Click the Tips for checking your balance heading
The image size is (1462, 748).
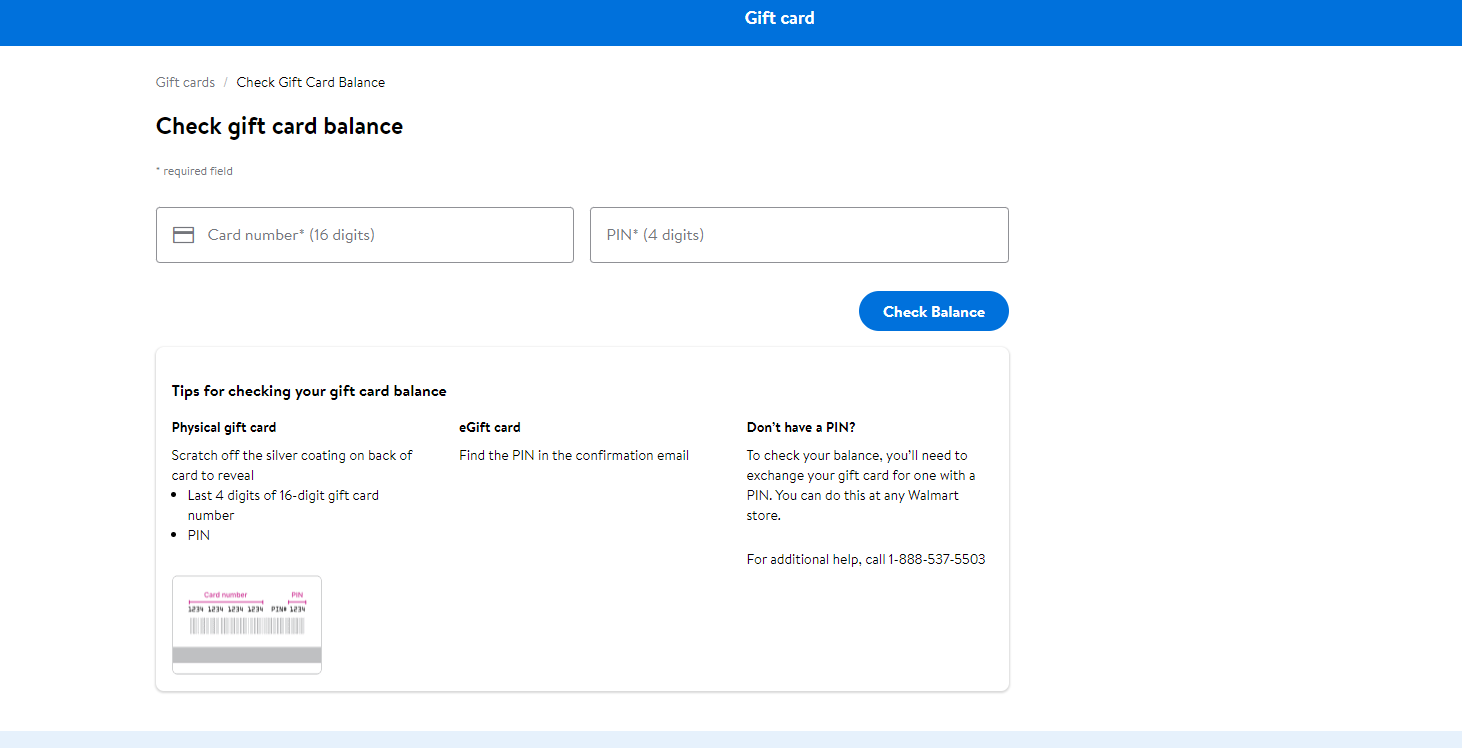click(309, 391)
